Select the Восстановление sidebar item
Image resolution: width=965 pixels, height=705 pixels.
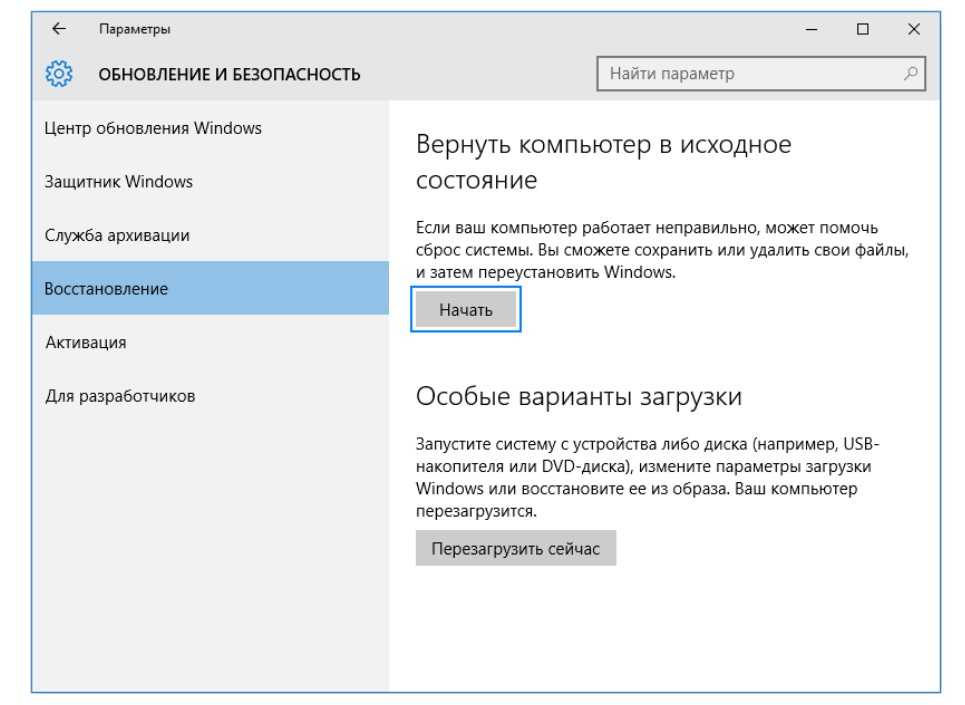(107, 289)
